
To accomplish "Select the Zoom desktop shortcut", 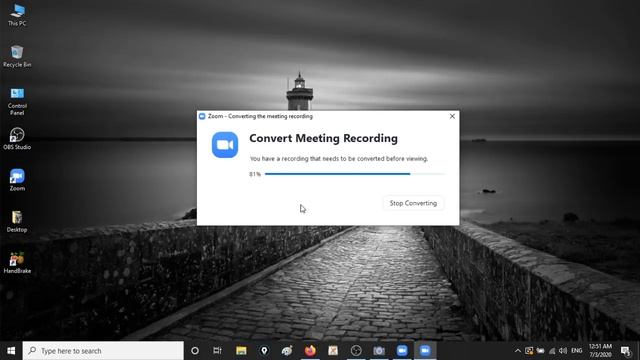I will (17, 180).
